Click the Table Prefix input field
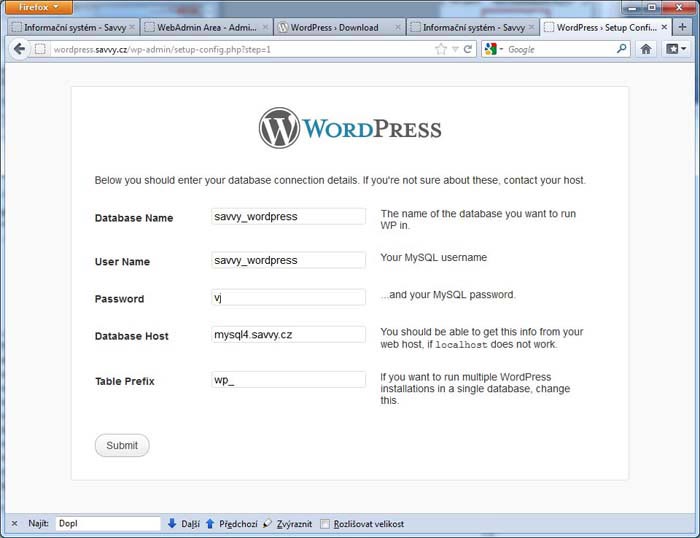 click(288, 380)
